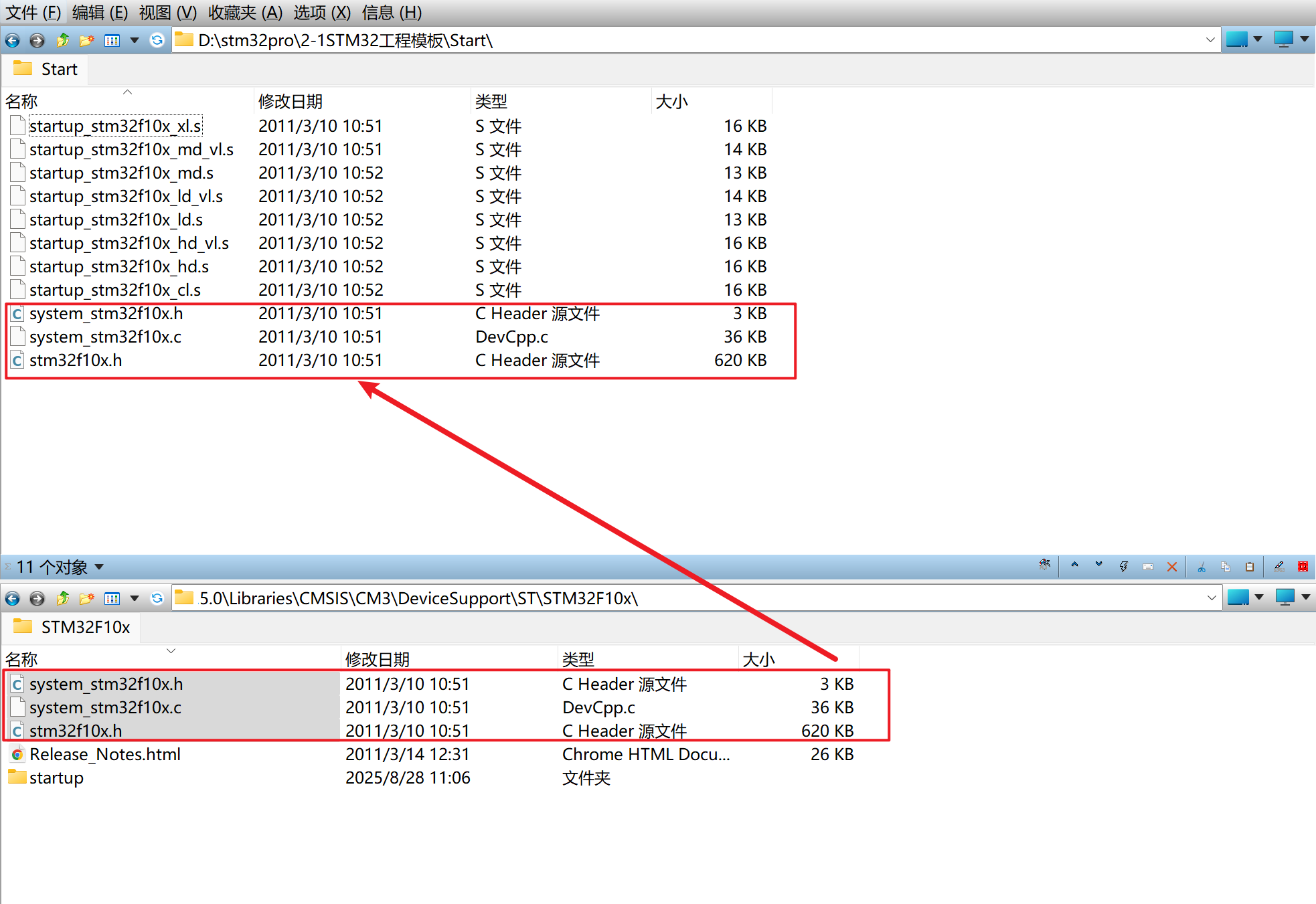Go forward in the bottom pane
Viewport: 1316px width, 904px height.
[x=37, y=598]
